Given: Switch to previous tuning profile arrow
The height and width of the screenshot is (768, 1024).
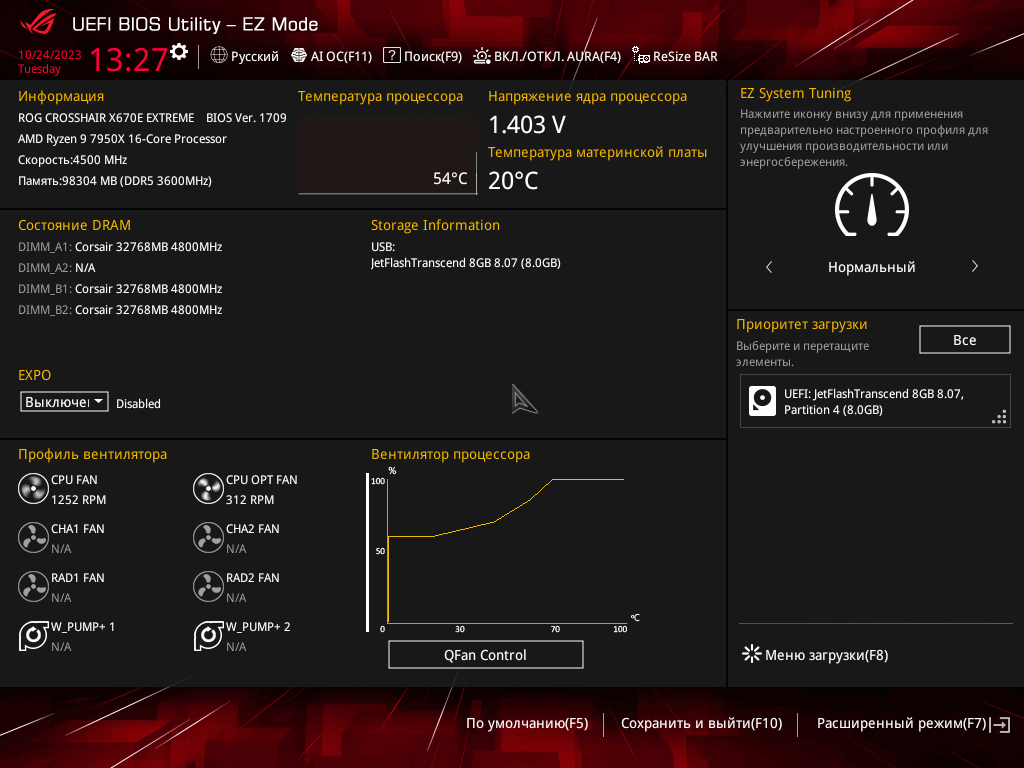Looking at the screenshot, I should pyautogui.click(x=769, y=266).
